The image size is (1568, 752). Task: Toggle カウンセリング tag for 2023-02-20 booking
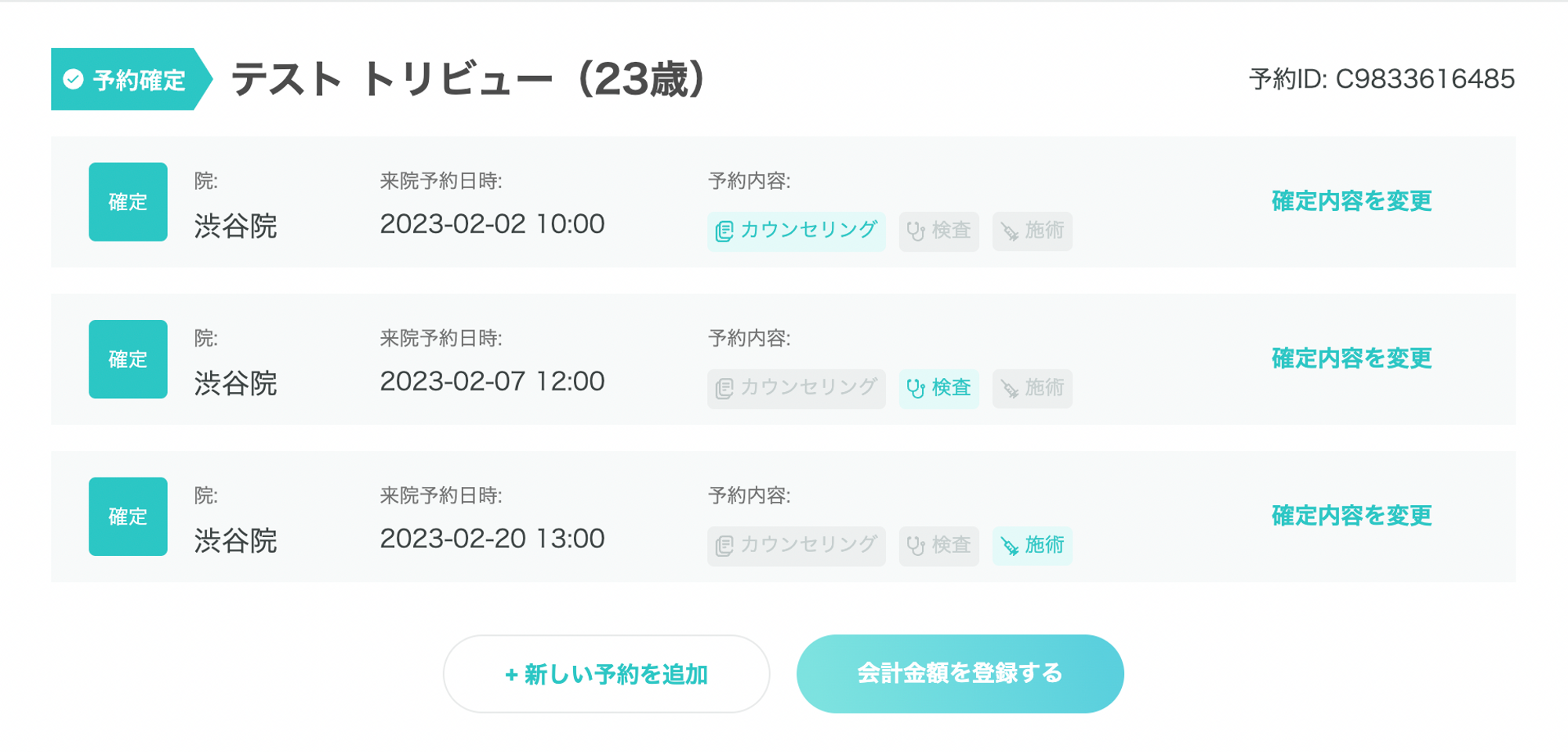click(796, 546)
